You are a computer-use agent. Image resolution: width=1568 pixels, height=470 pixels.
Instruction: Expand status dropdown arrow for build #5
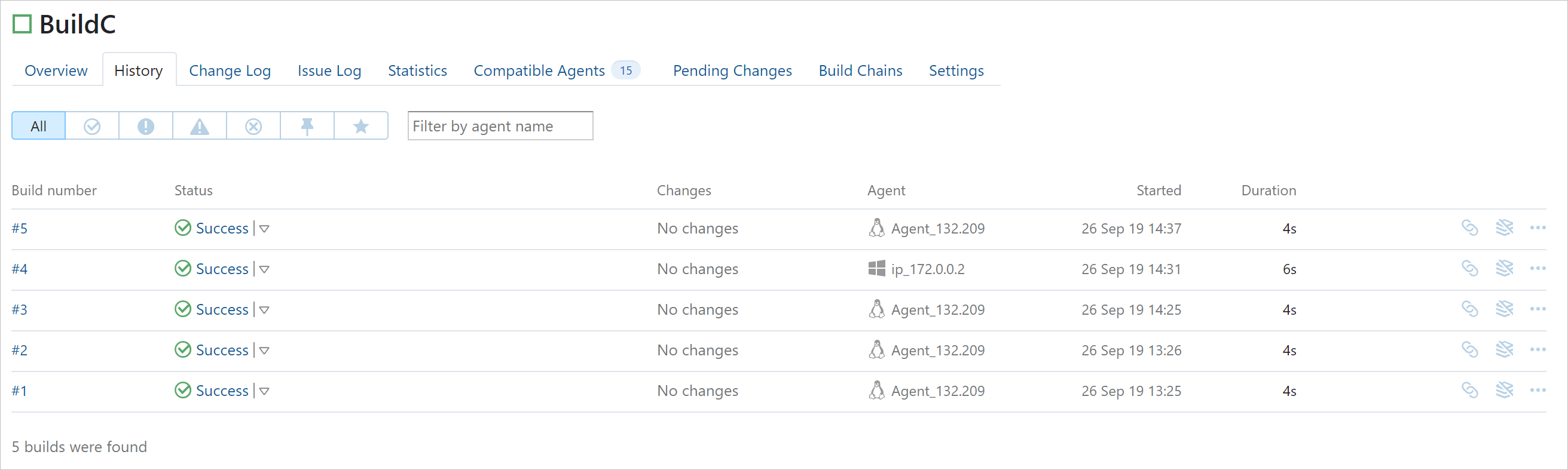click(264, 229)
